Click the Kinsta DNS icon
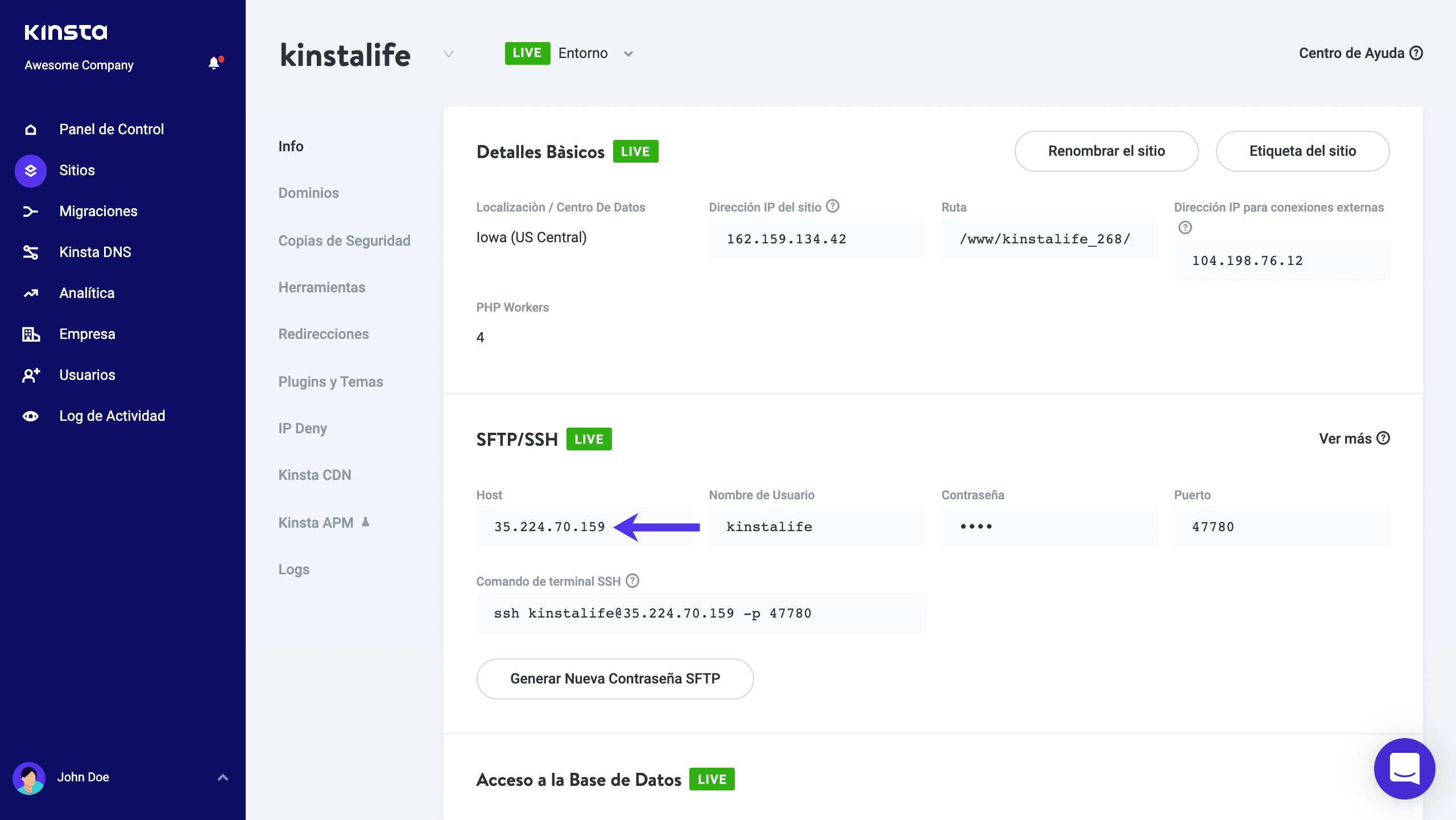The width and height of the screenshot is (1456, 820). (31, 252)
